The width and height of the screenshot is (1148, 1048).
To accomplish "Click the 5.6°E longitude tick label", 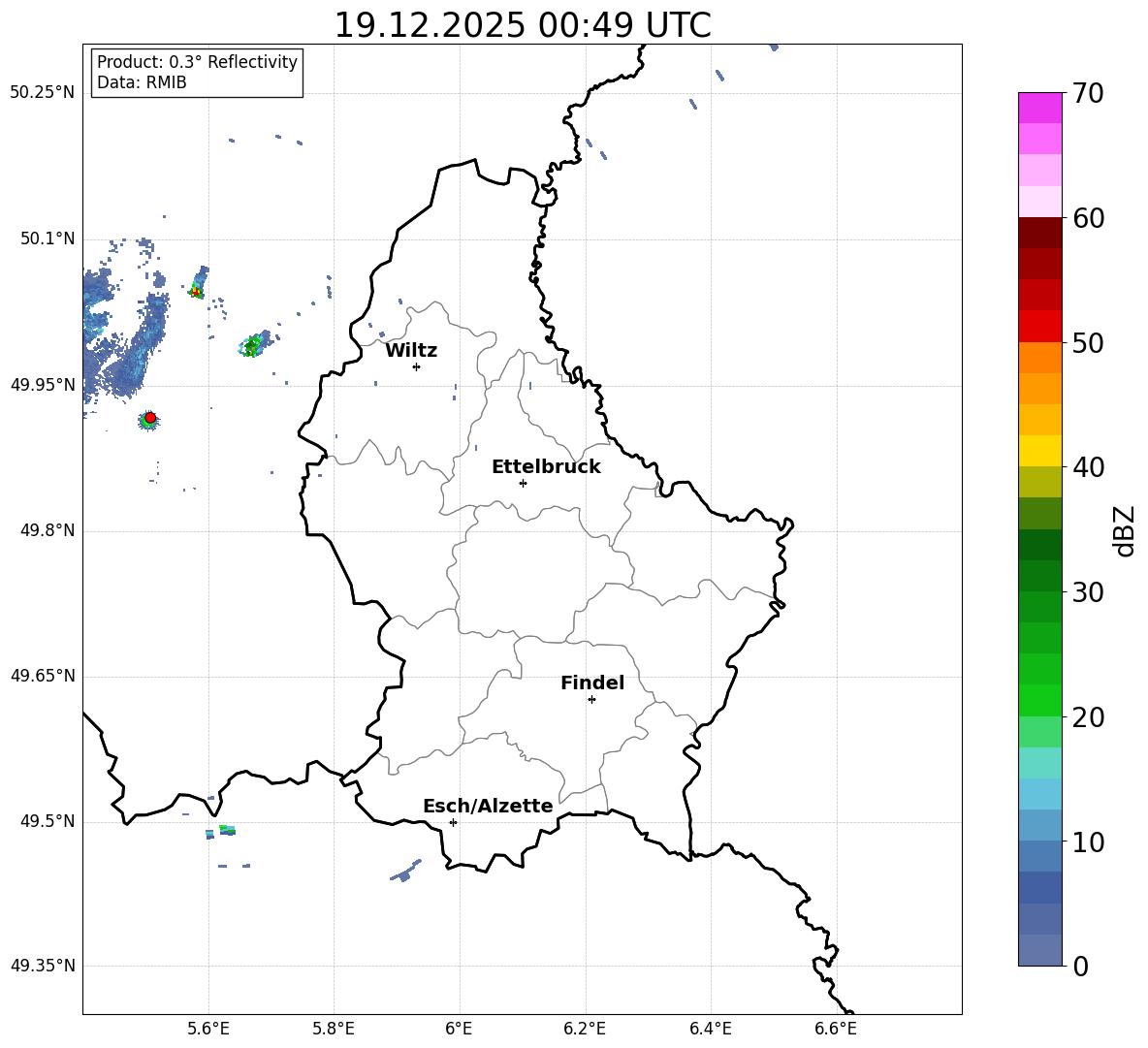I will (208, 1030).
